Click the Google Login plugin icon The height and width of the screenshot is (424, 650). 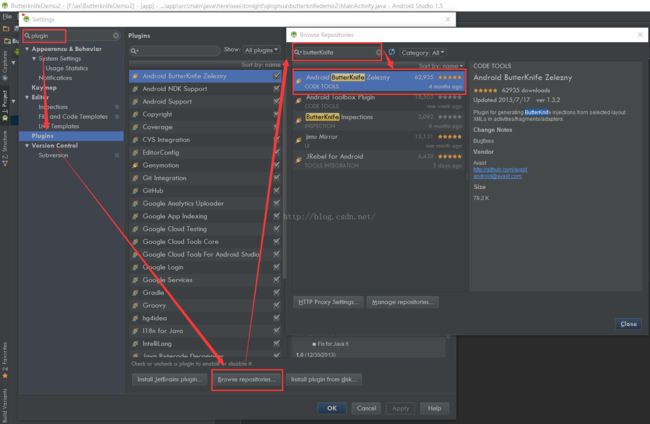[135, 267]
